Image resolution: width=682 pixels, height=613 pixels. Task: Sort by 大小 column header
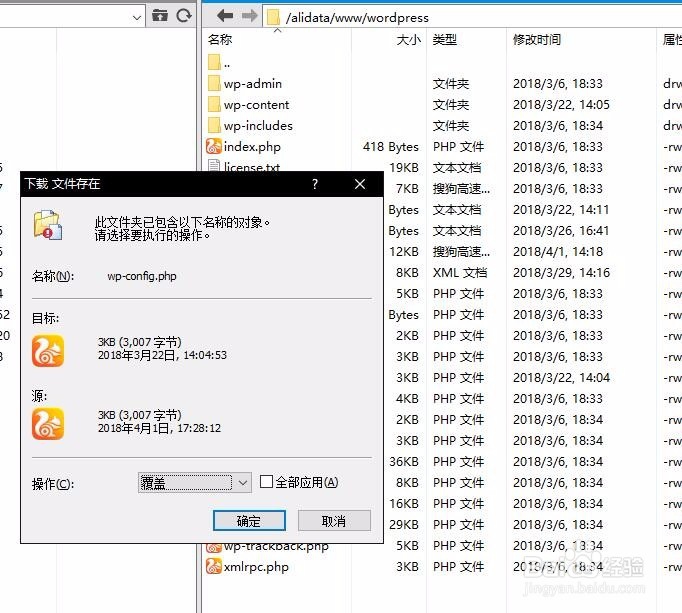(x=408, y=40)
